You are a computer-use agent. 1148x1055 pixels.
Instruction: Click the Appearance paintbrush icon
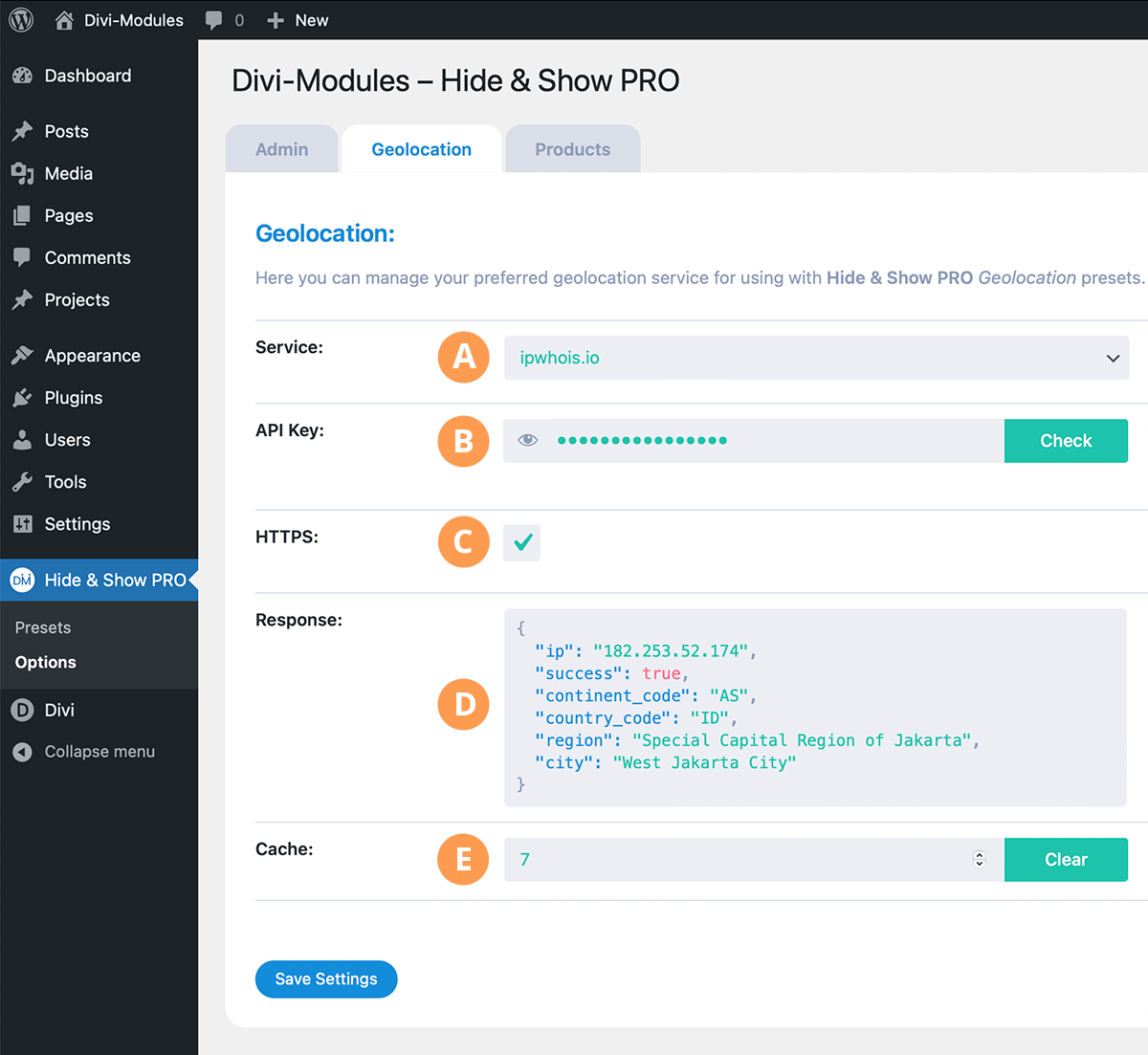[x=22, y=355]
